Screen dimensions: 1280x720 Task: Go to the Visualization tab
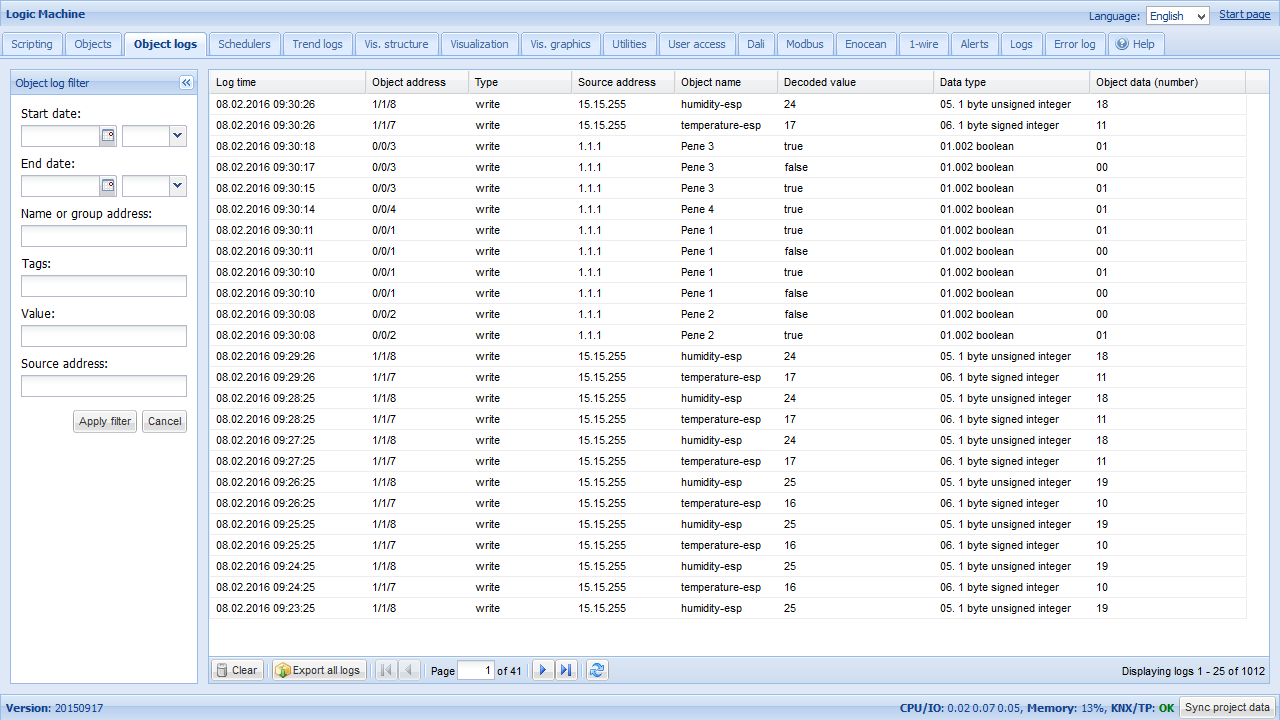point(479,44)
